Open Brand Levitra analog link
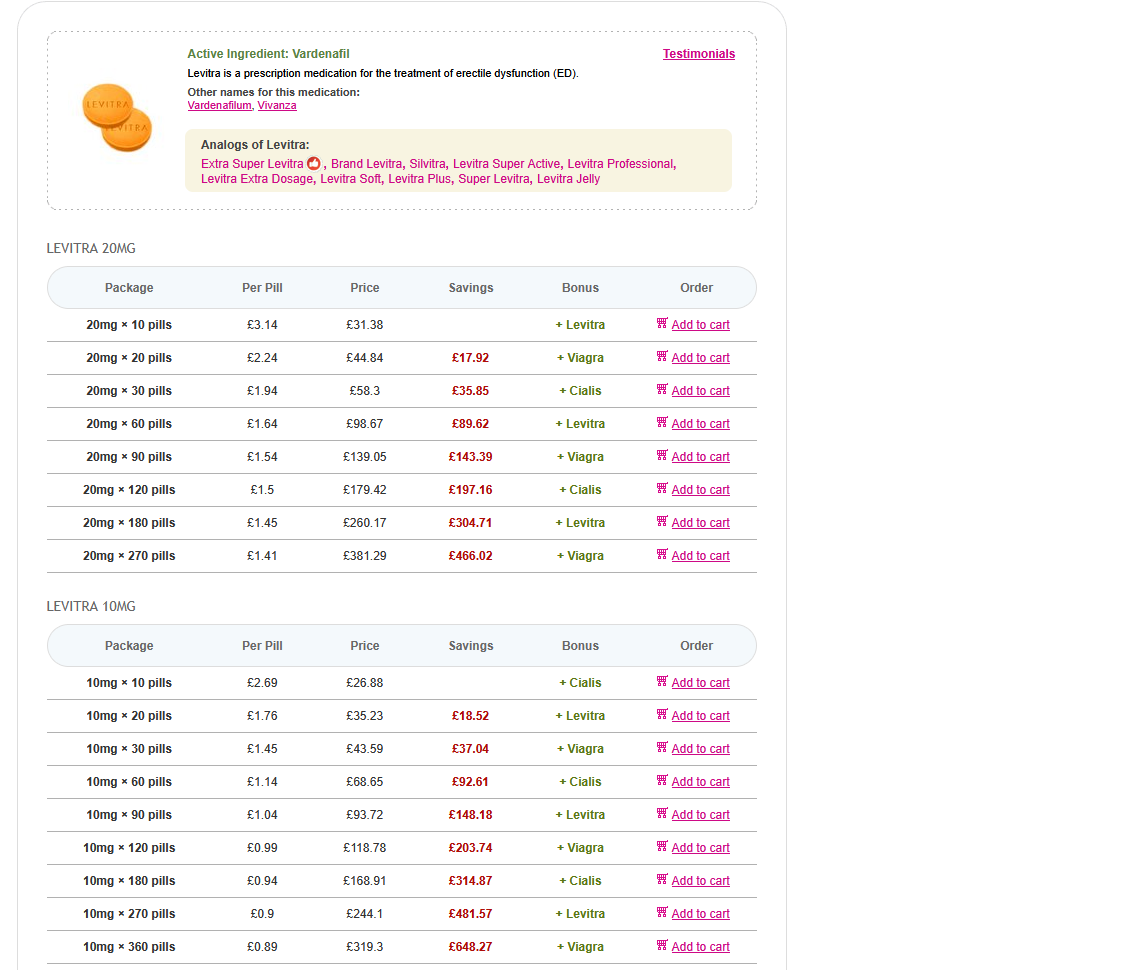 [366, 164]
